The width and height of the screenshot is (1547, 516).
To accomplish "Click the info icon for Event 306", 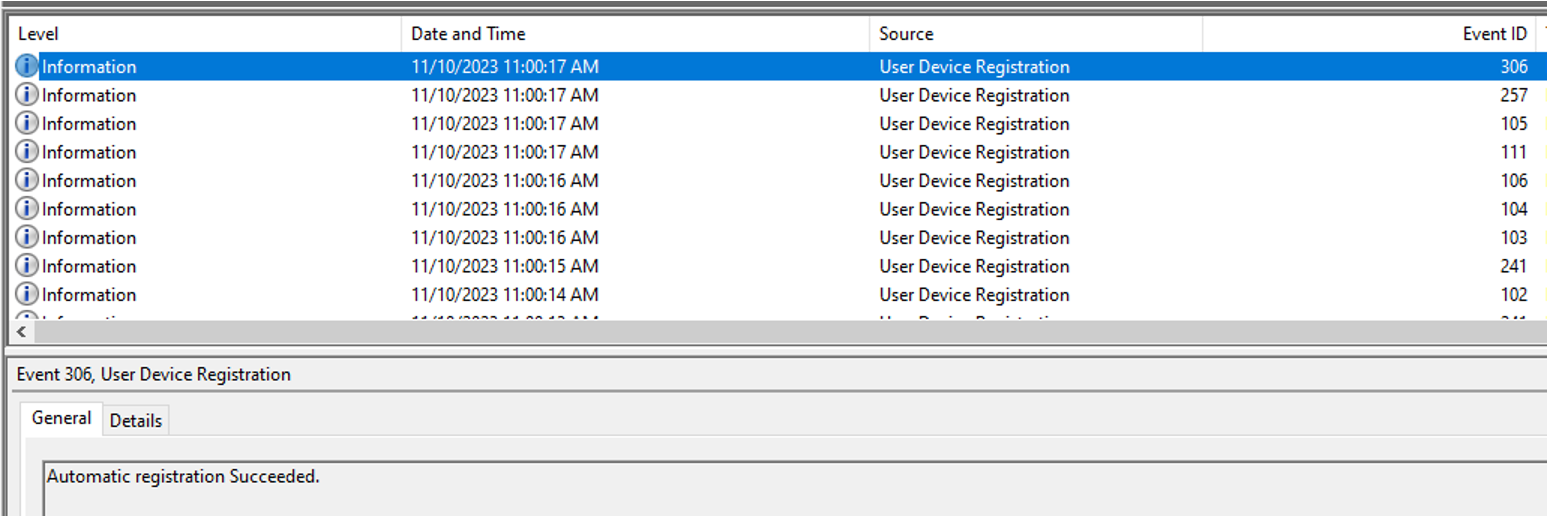I will pyautogui.click(x=27, y=67).
